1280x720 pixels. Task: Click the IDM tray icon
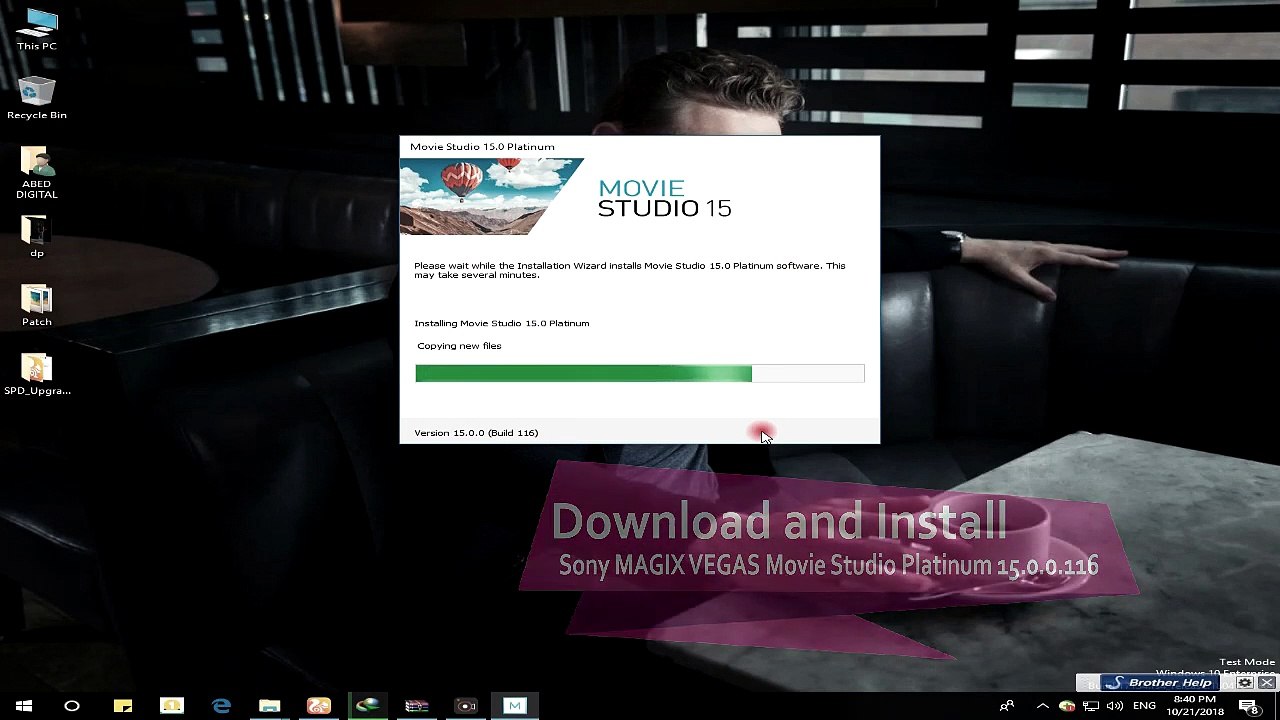point(1067,706)
